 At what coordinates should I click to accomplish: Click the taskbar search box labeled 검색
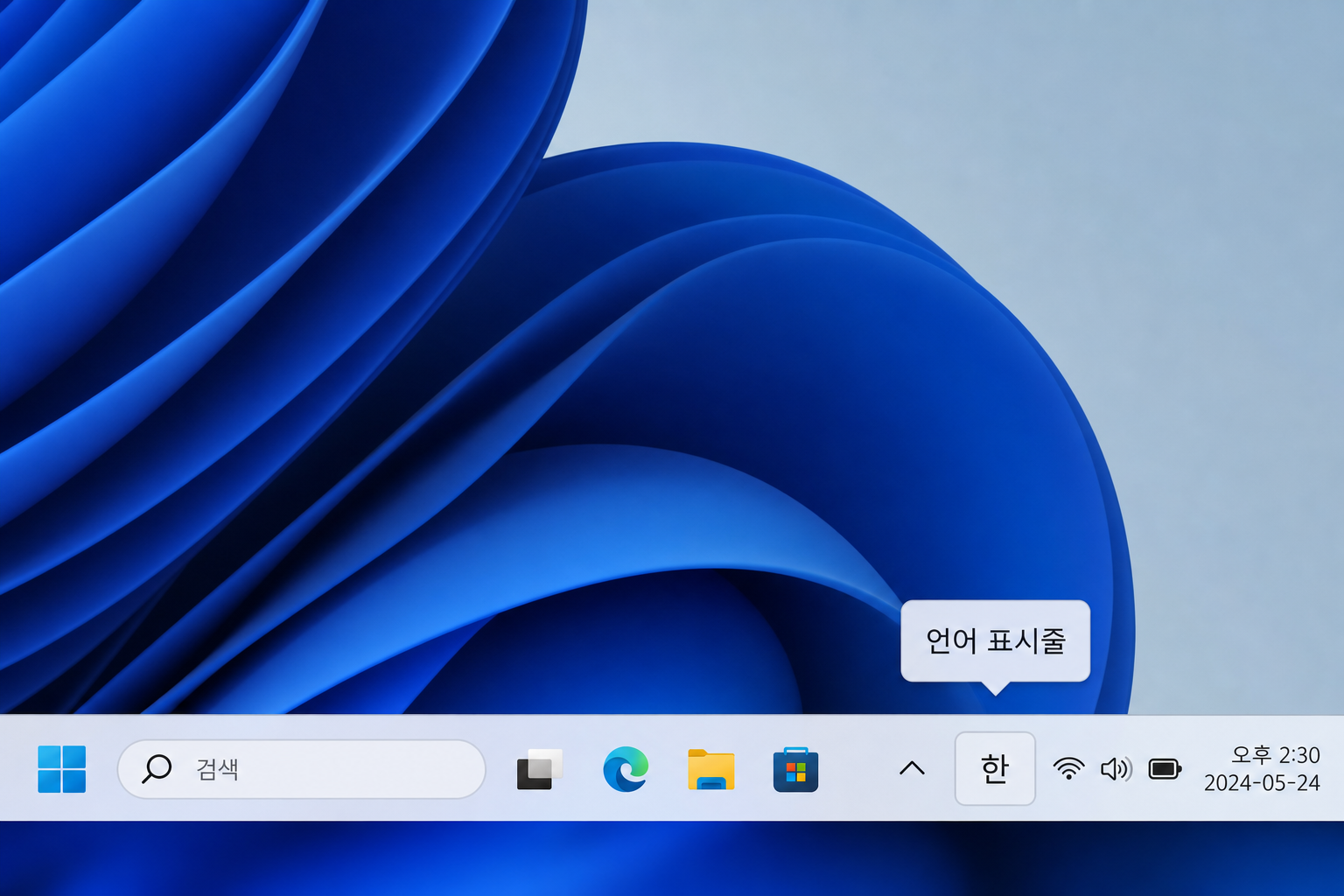pyautogui.click(x=302, y=769)
